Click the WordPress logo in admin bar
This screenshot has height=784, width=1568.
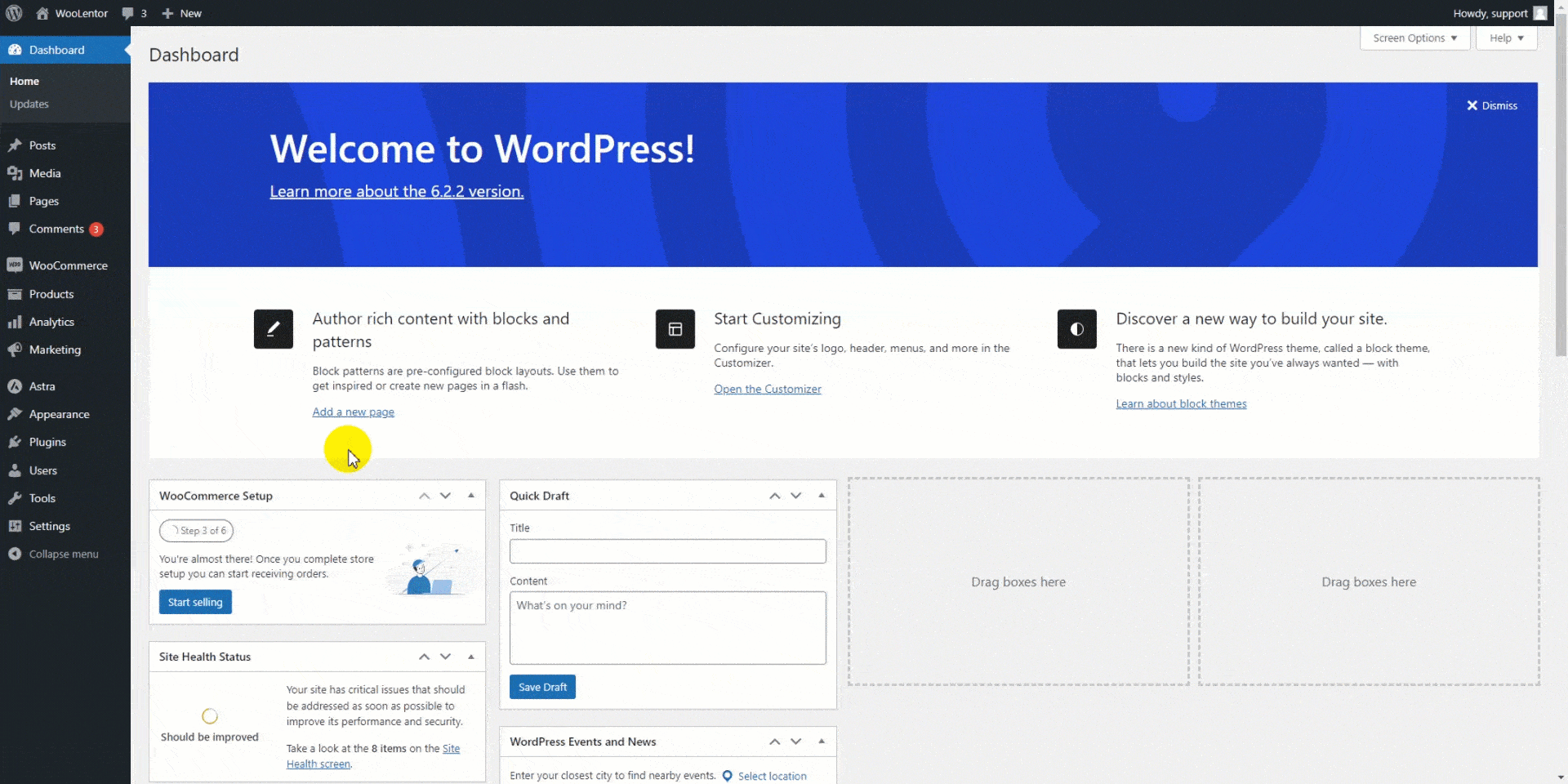coord(14,13)
